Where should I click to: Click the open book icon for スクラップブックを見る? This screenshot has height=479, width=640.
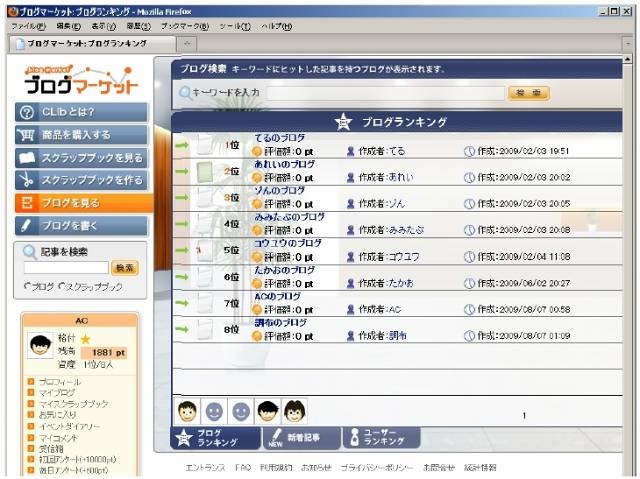27,157
